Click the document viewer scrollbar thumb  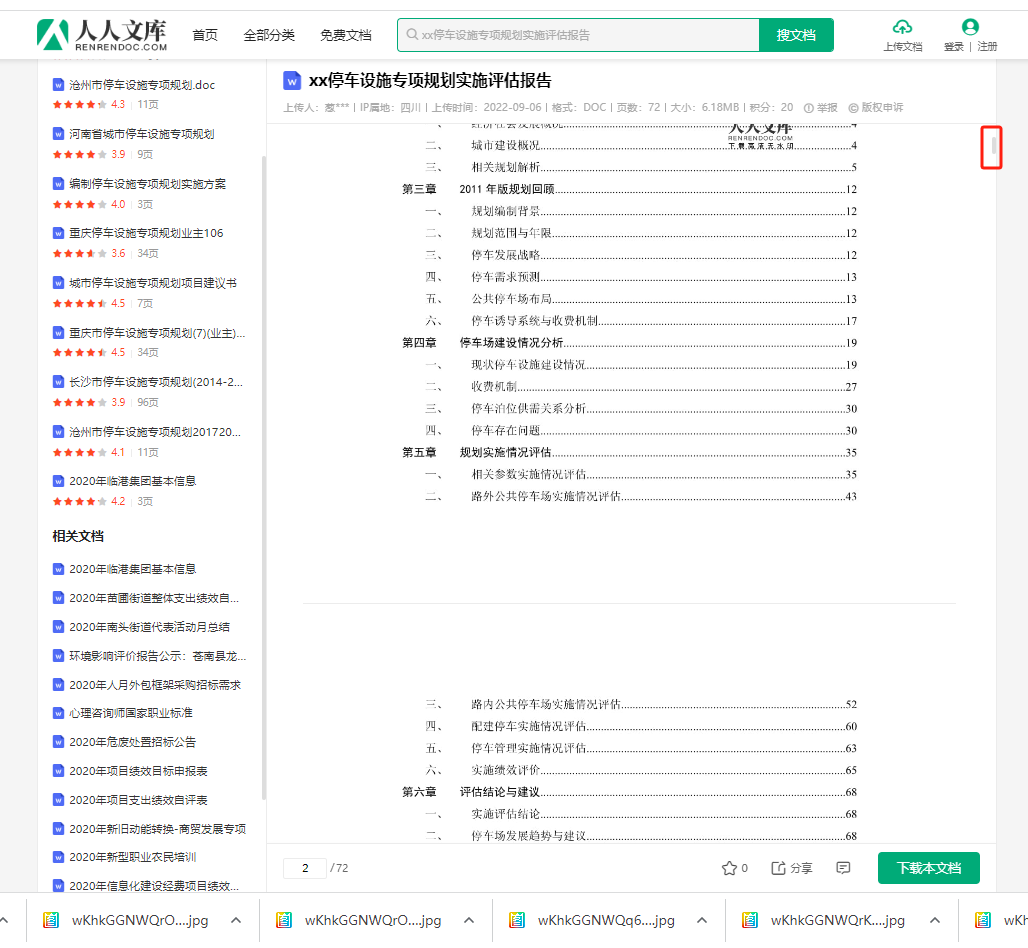pyautogui.click(x=993, y=148)
